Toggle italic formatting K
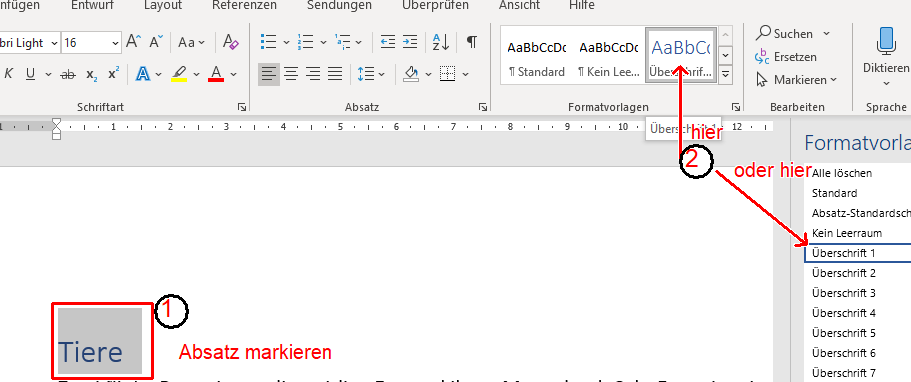Viewport: 911px width, 382px height. pyautogui.click(x=9, y=74)
